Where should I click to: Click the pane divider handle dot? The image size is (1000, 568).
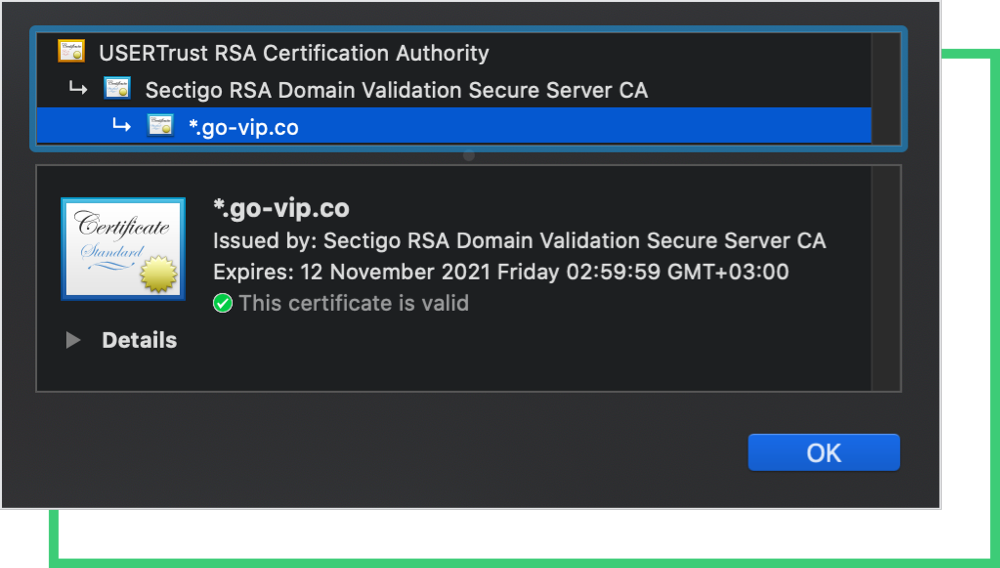pyautogui.click(x=468, y=156)
